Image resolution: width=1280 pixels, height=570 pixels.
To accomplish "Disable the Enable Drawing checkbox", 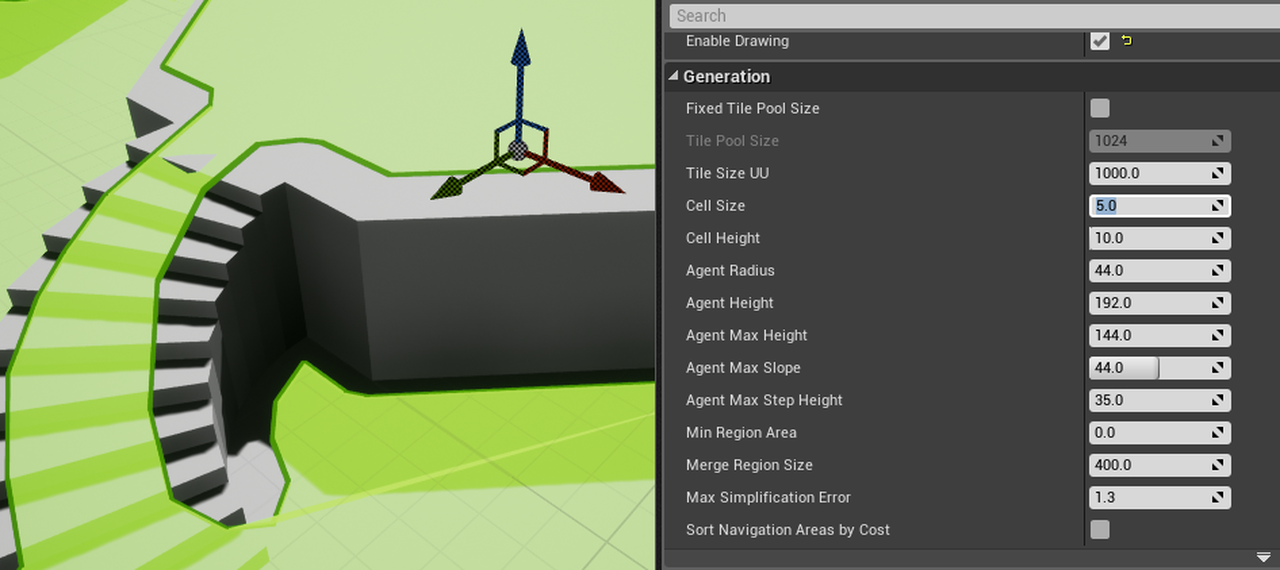I will pos(1100,41).
